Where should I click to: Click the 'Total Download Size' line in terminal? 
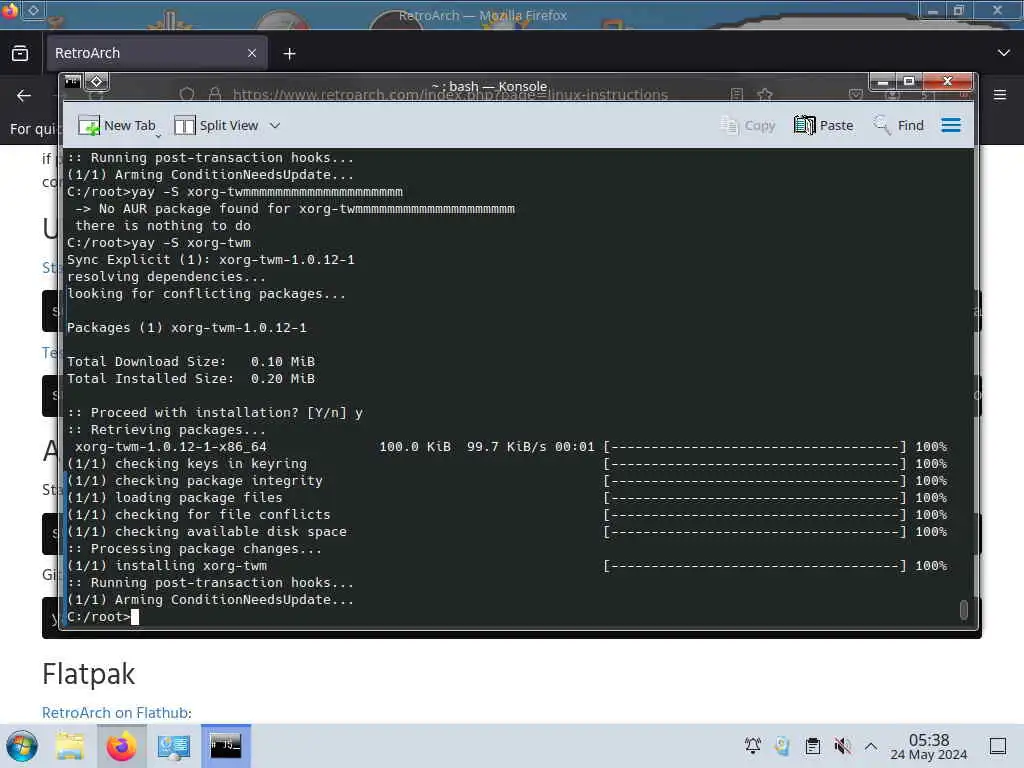(x=191, y=362)
